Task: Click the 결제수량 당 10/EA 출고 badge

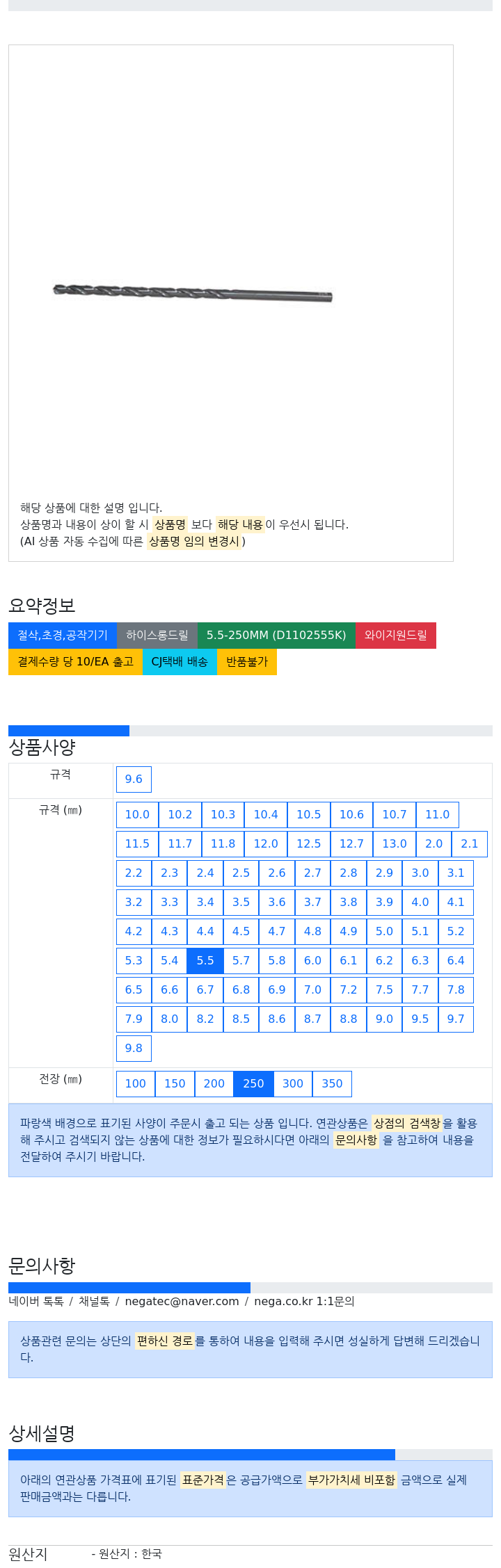Action: (x=75, y=661)
